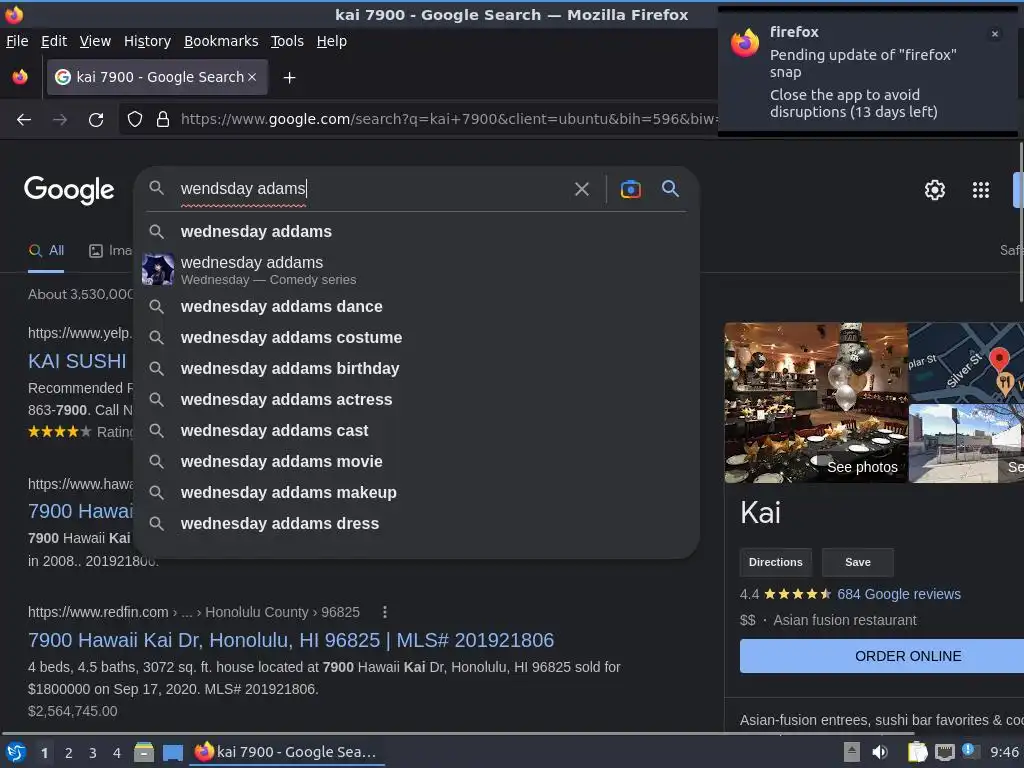Open the File menu
Image resolution: width=1024 pixels, height=768 pixels.
[x=17, y=41]
